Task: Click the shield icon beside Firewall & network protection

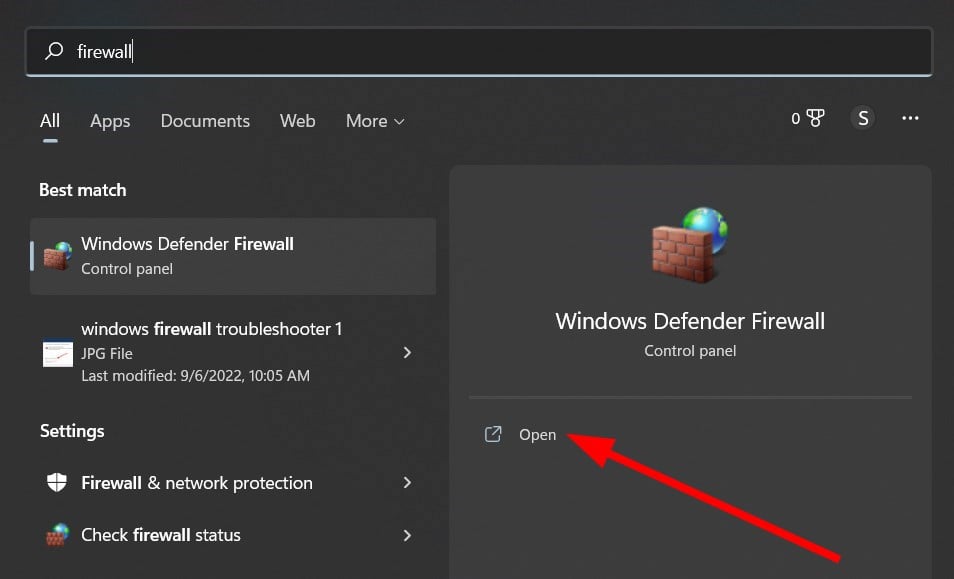Action: [x=57, y=483]
